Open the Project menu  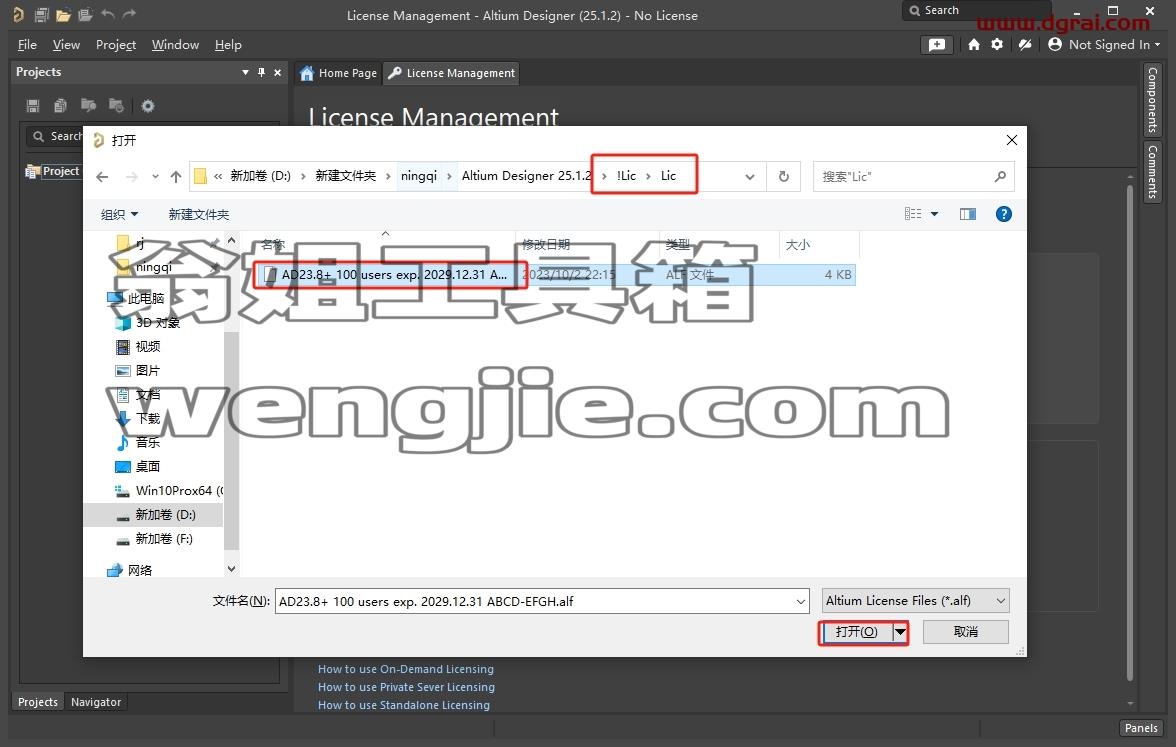[x=116, y=45]
